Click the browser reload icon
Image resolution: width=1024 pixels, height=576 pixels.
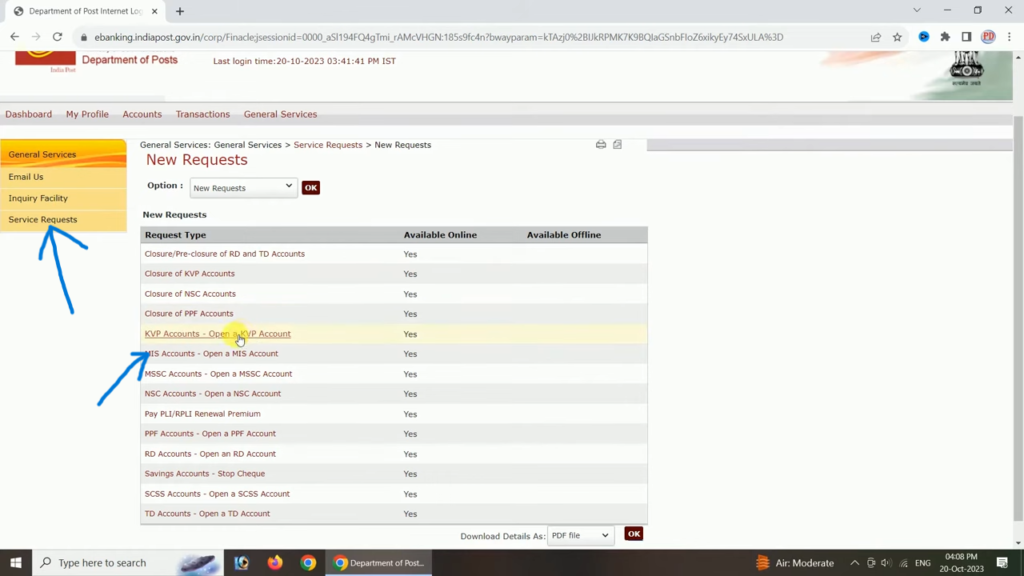(57, 34)
